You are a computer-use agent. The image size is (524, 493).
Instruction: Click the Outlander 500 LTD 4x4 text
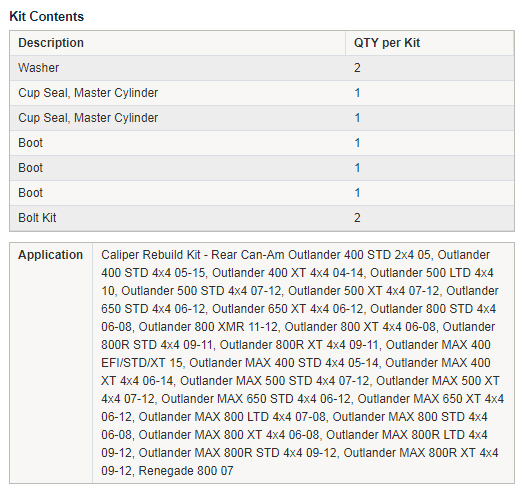[x=432, y=273]
